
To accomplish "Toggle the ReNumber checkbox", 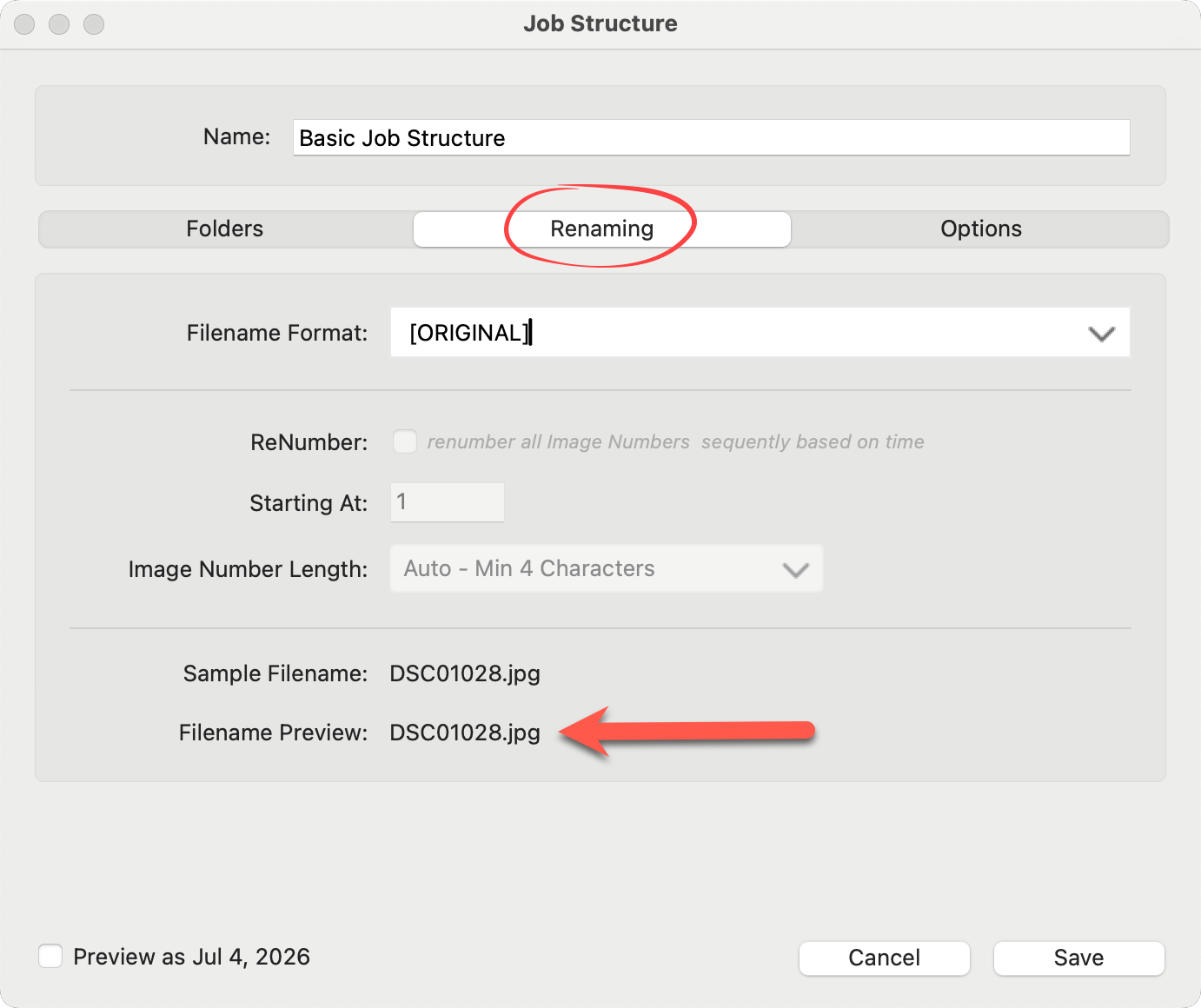I will click(405, 441).
